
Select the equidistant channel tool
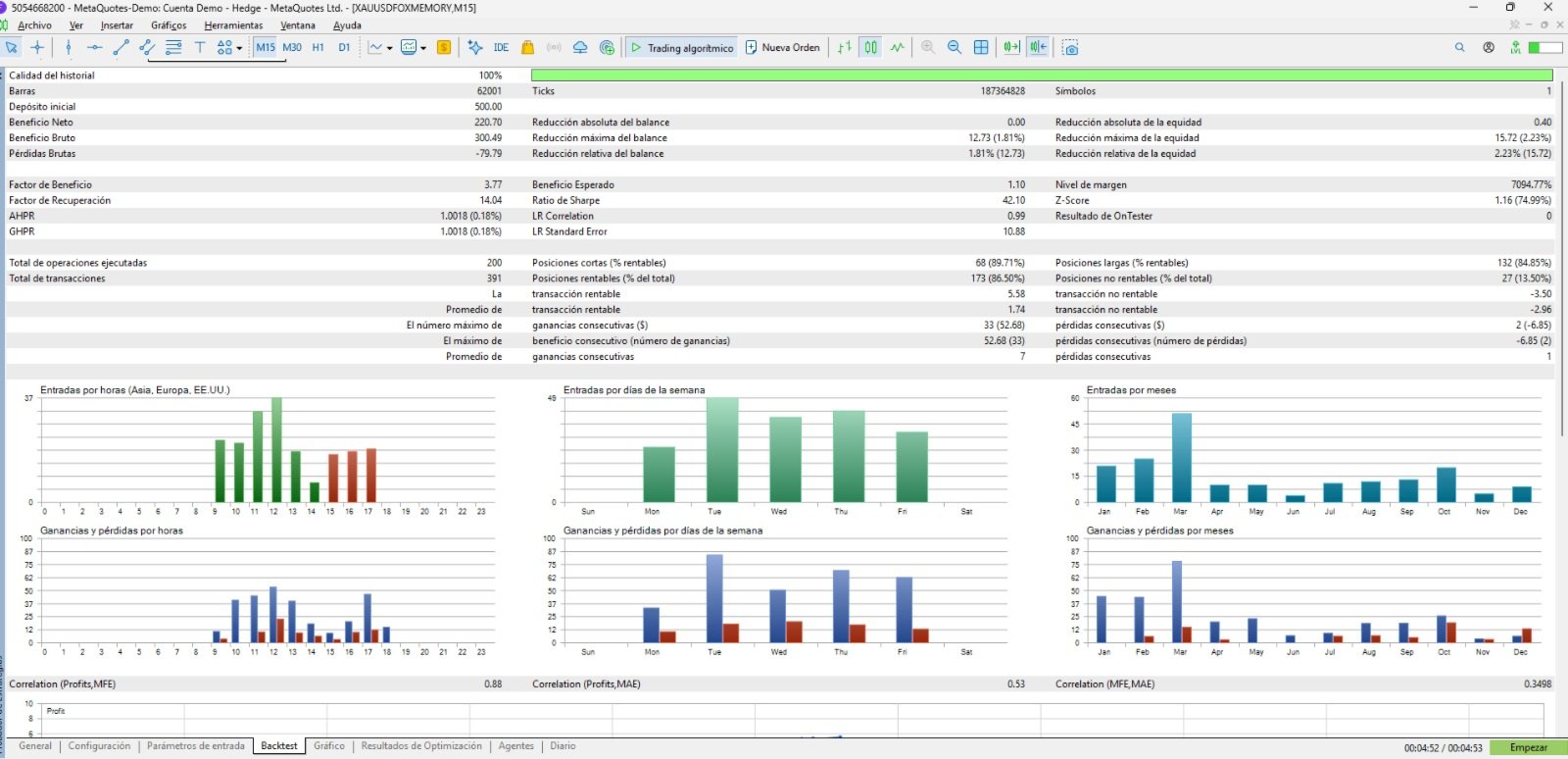147,47
